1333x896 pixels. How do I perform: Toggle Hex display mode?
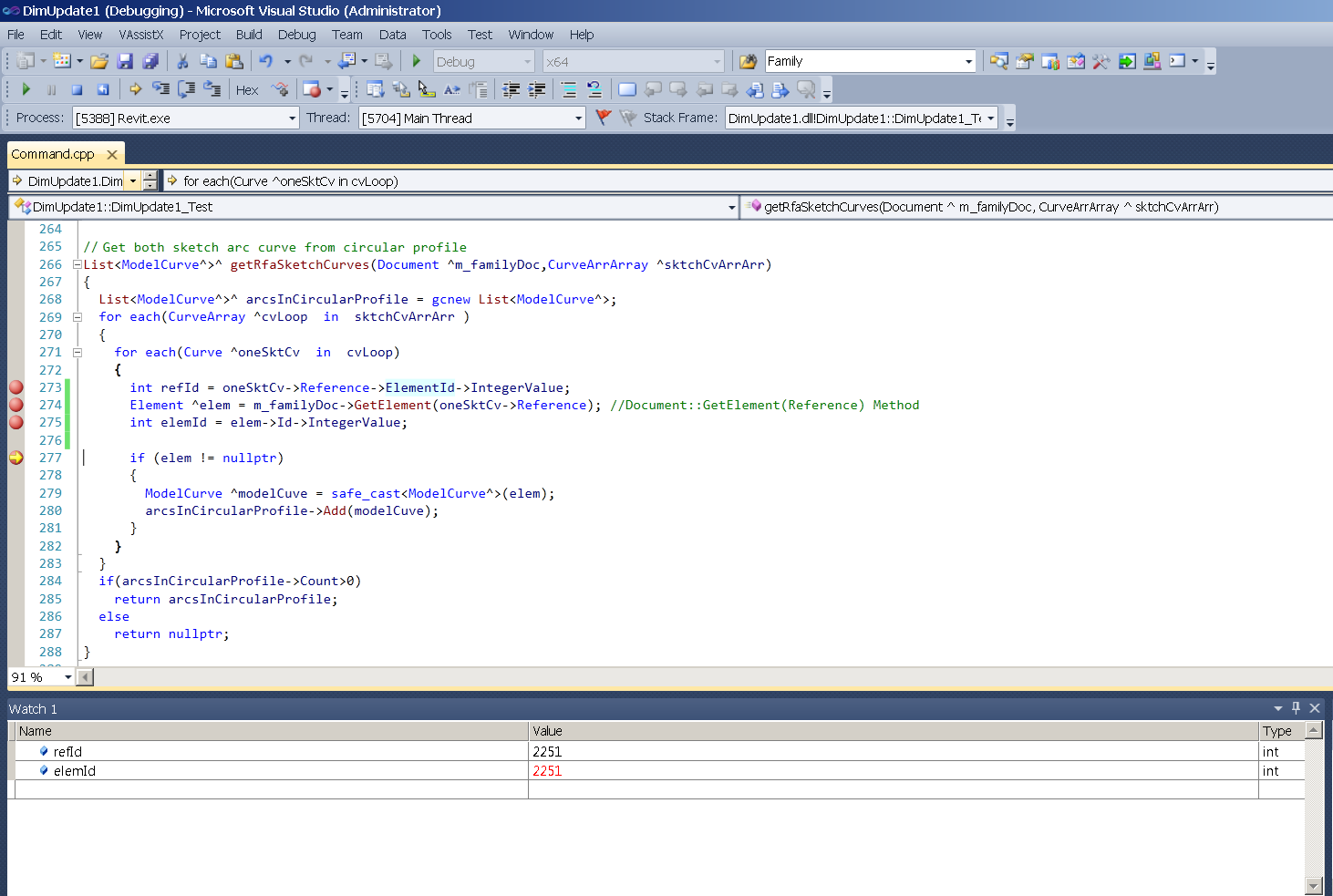pos(246,89)
